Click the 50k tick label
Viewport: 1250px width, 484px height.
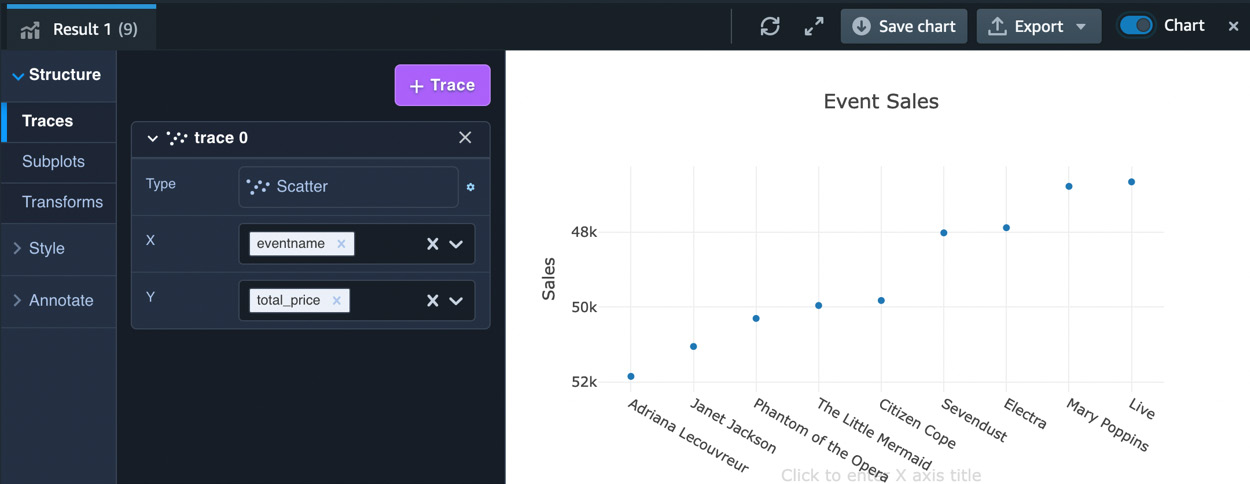coord(584,307)
